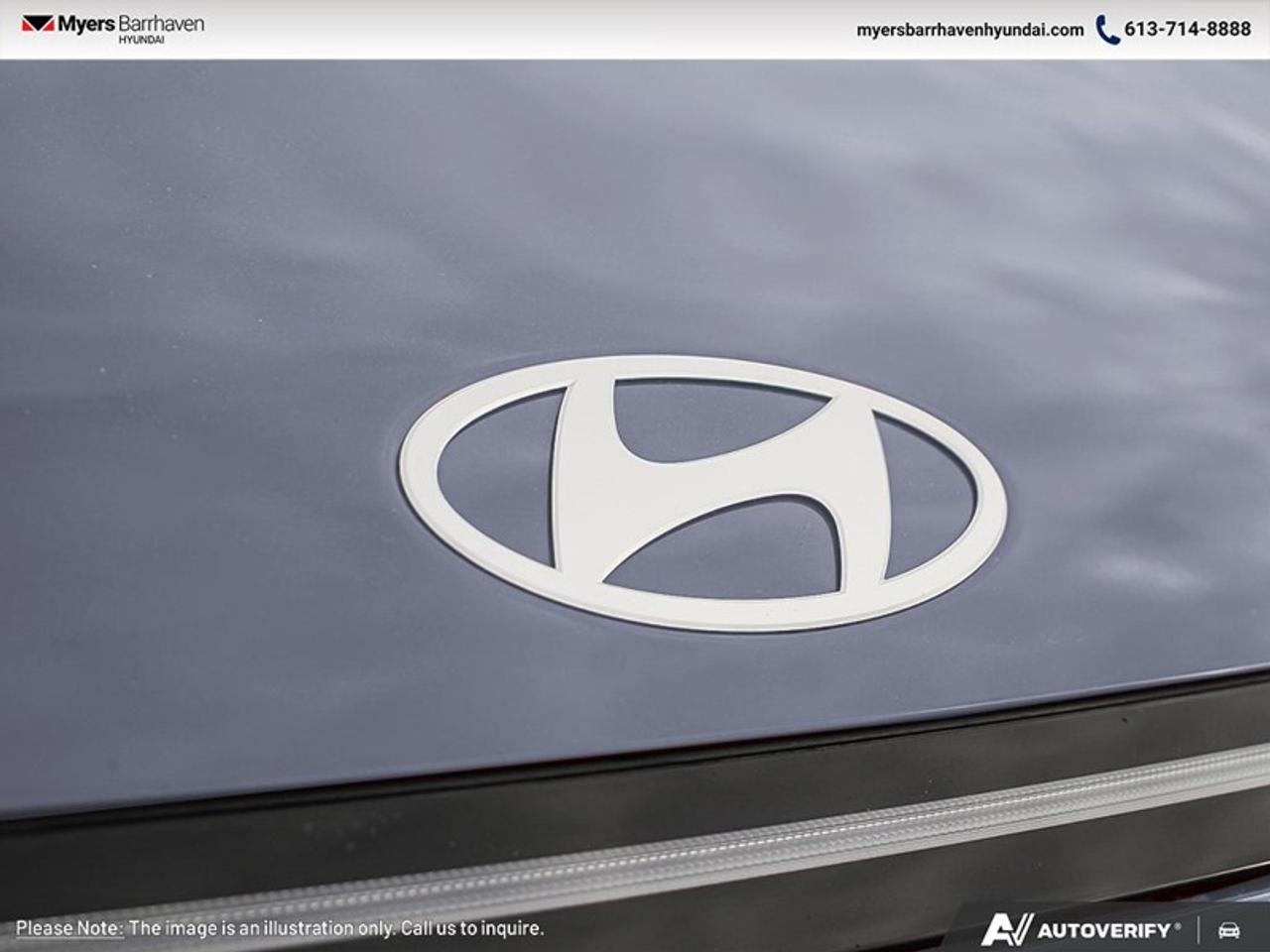This screenshot has width=1270, height=952.
Task: Click the Myers Barrhaven Hyundai logo
Action: (x=112, y=28)
